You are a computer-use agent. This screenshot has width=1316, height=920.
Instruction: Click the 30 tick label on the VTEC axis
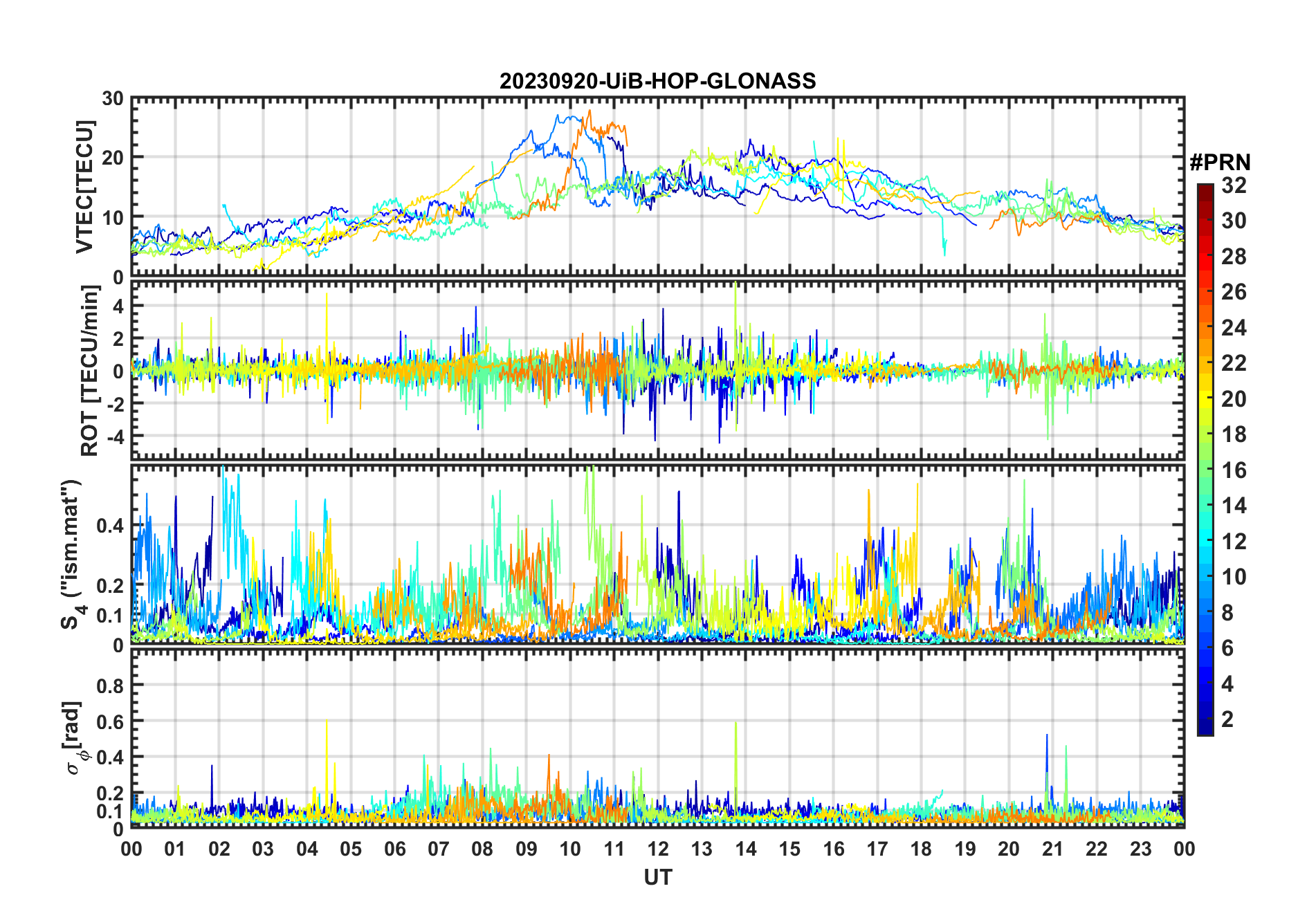click(x=113, y=98)
